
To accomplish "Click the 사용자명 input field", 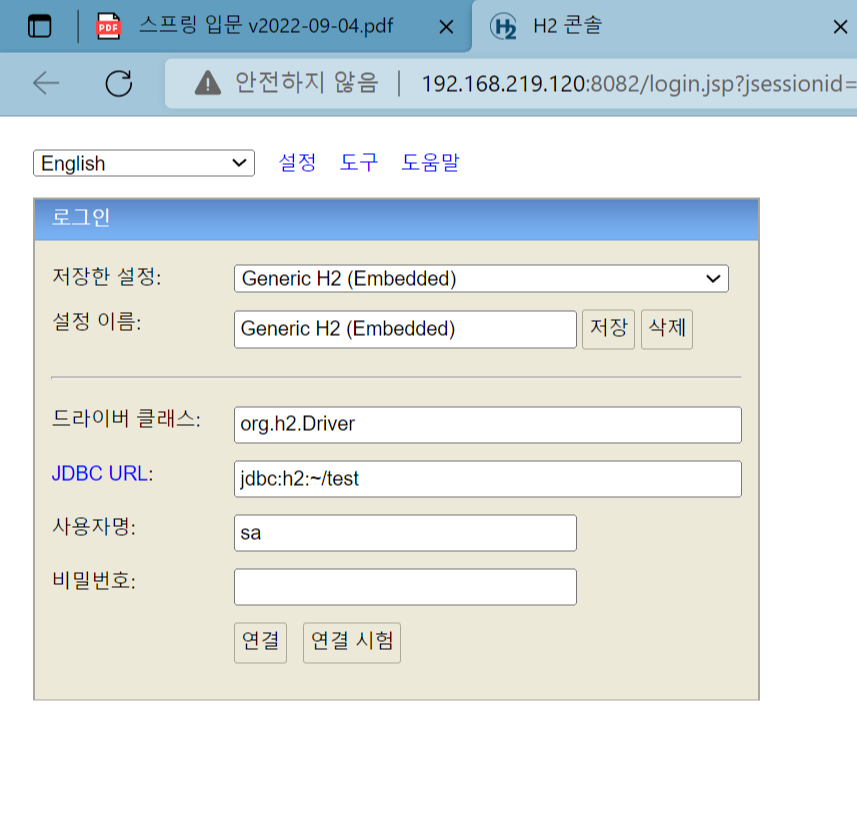I will coord(405,533).
